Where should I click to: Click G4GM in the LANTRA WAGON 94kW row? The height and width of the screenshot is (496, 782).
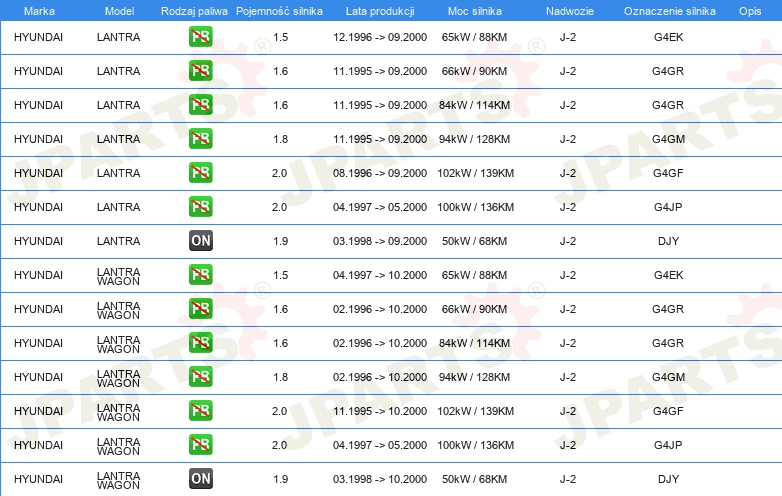point(668,377)
